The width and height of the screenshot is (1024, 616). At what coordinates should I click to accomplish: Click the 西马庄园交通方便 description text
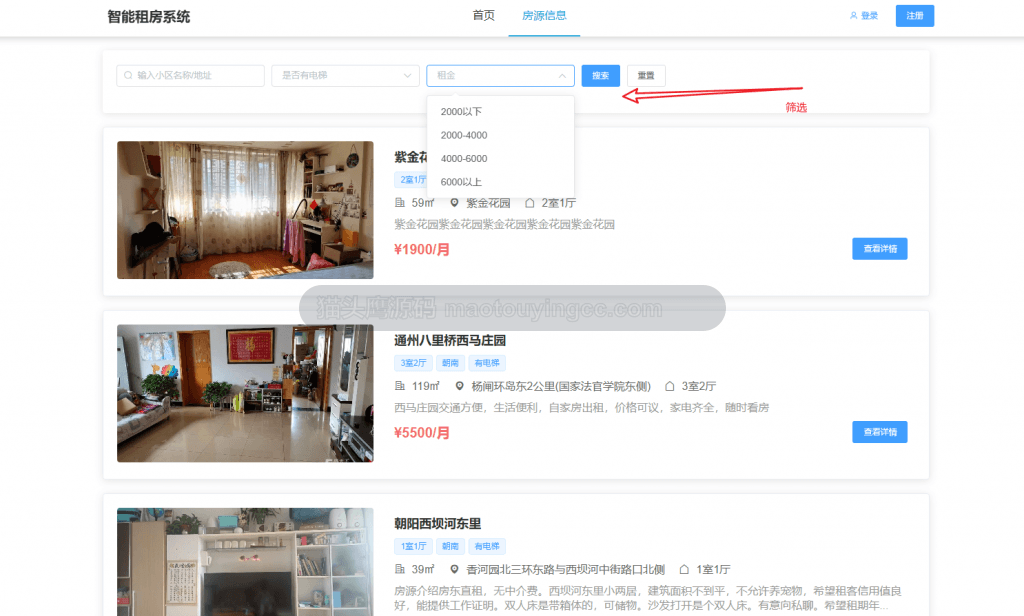click(581, 408)
